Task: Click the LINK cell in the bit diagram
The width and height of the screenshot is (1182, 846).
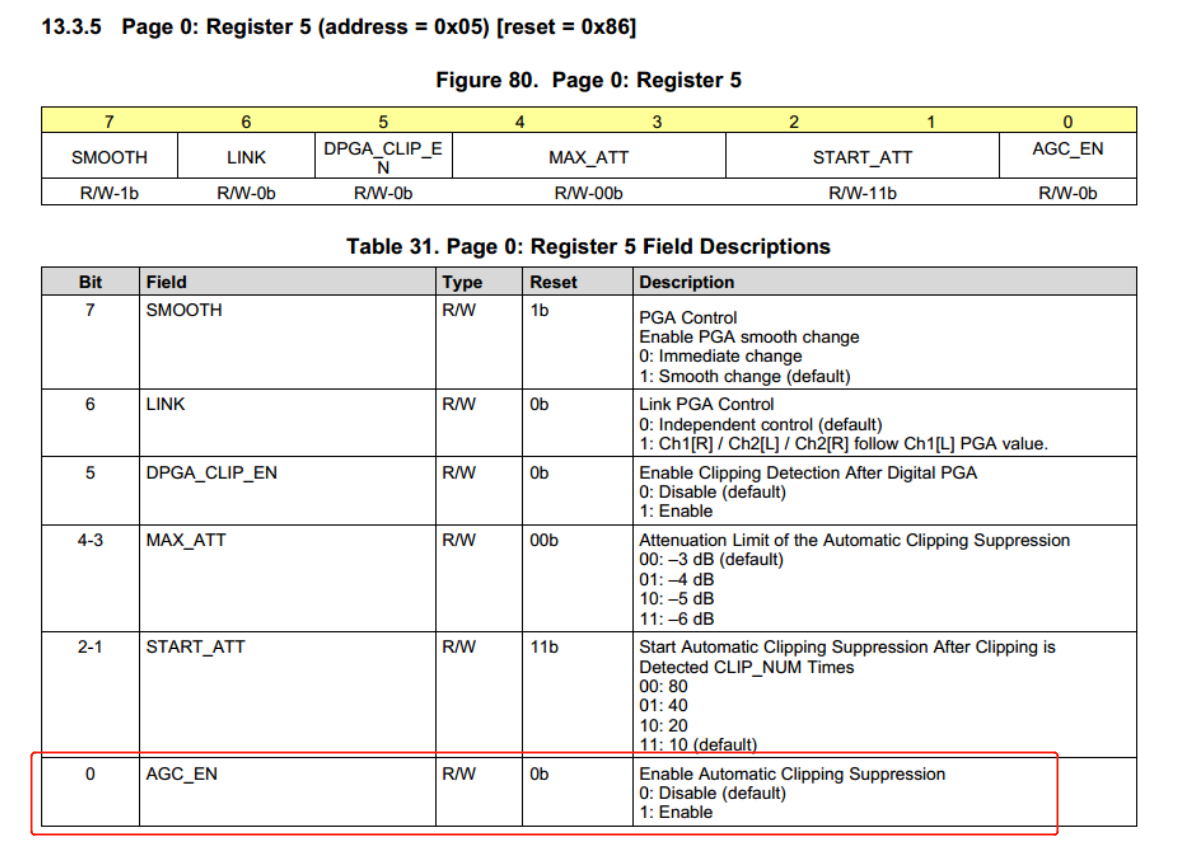Action: 247,157
